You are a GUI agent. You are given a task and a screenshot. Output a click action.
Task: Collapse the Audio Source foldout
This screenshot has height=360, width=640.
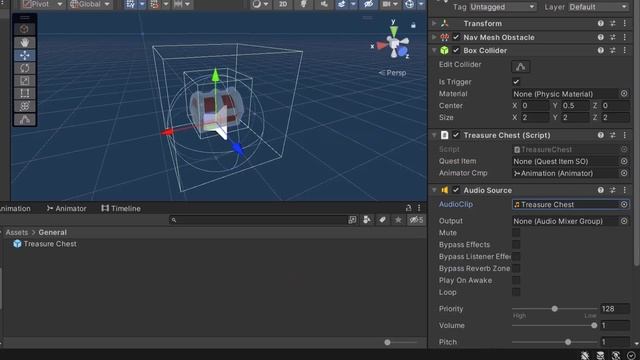tap(434, 190)
